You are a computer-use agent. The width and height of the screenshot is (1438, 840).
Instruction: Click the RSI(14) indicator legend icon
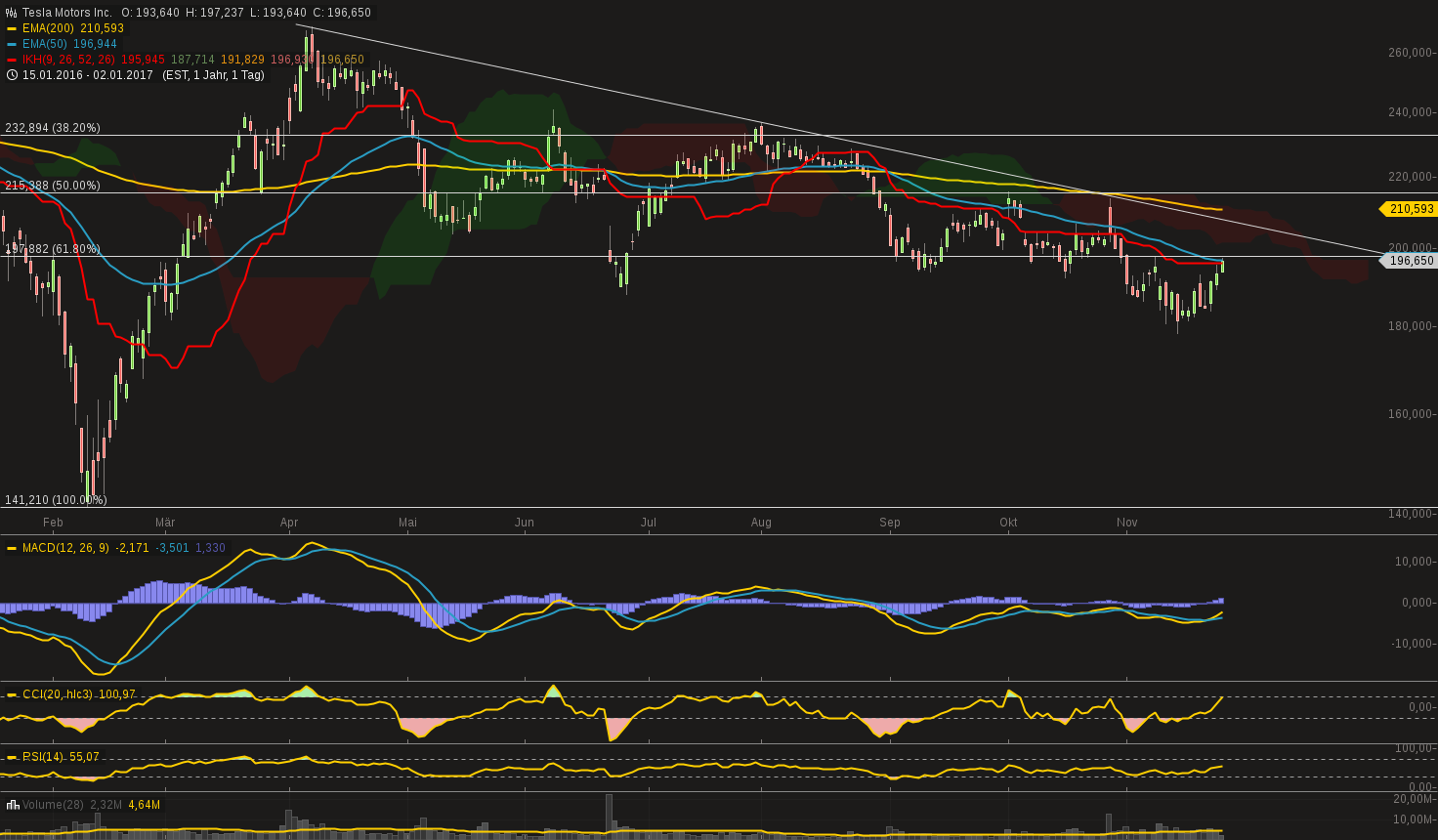14,756
